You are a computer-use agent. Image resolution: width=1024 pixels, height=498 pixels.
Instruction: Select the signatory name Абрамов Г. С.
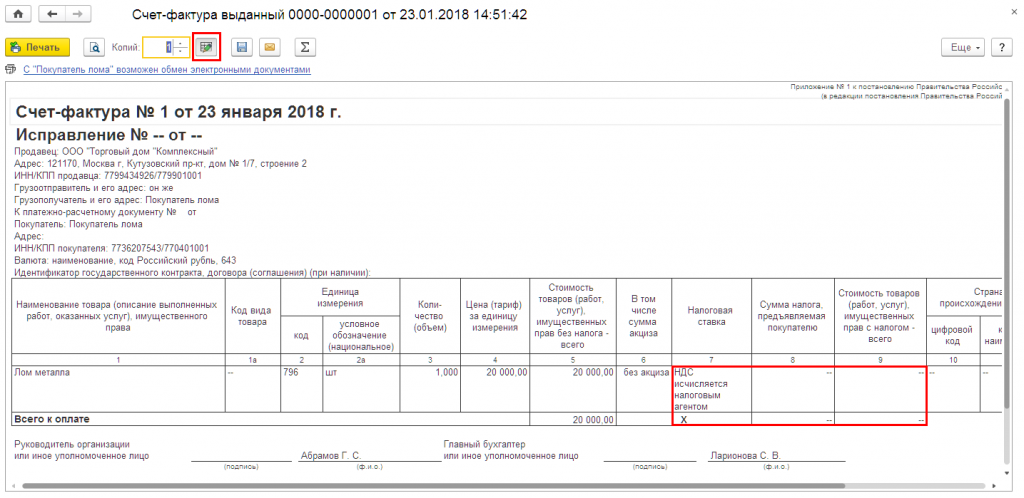pos(330,456)
